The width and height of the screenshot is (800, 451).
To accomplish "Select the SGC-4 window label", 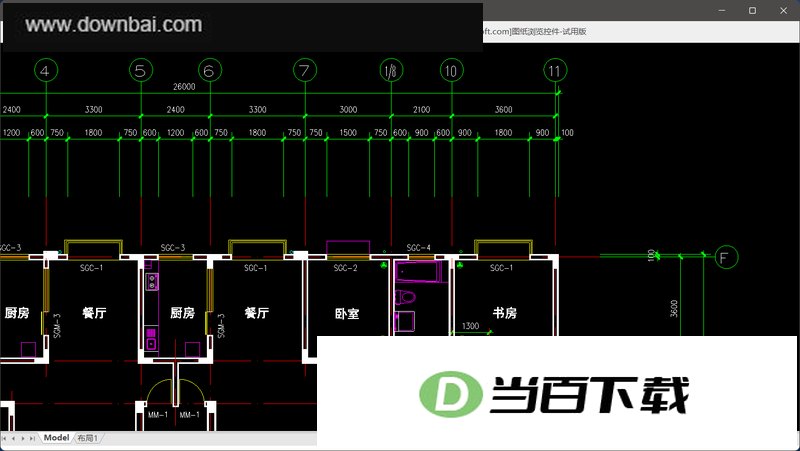I will tap(418, 248).
